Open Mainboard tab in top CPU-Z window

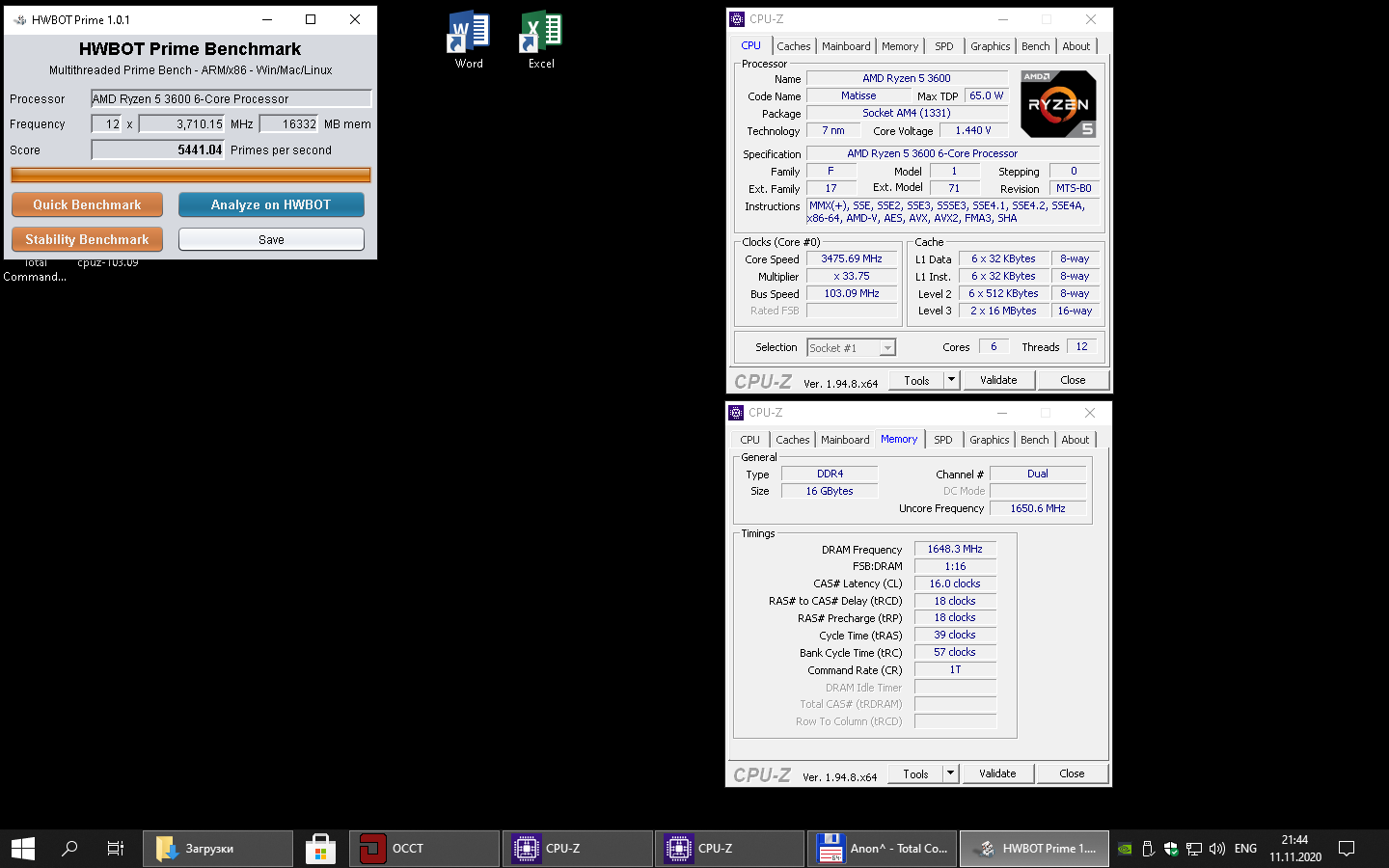pyautogui.click(x=846, y=46)
